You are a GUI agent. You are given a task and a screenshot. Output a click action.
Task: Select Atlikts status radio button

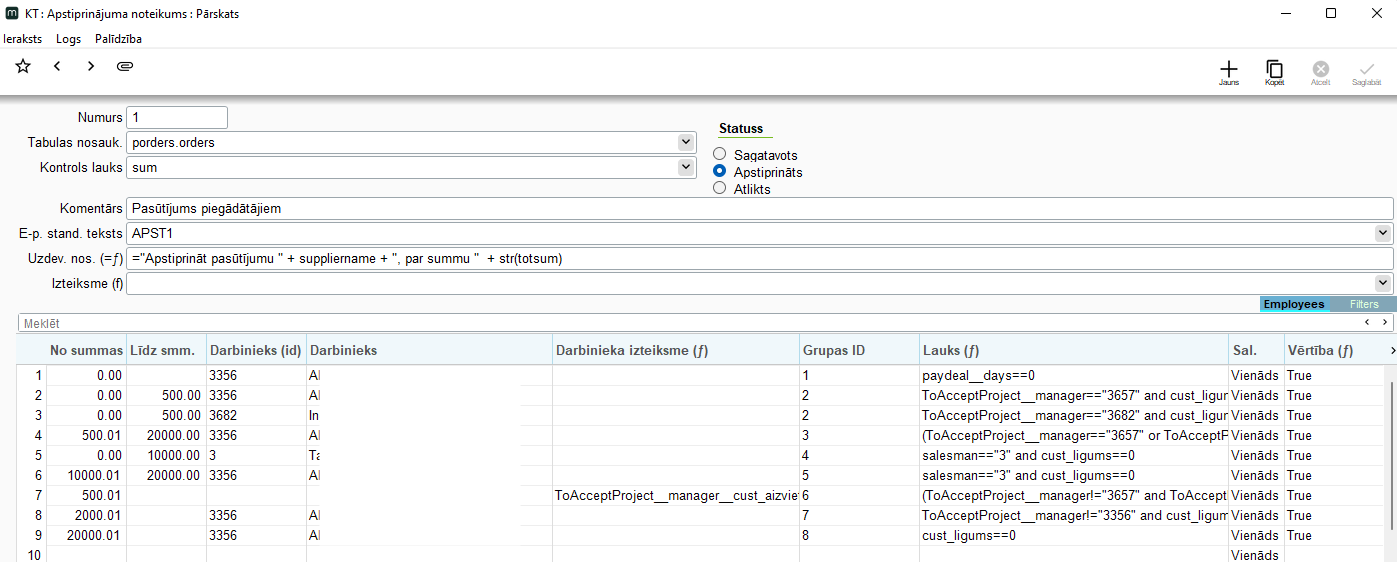click(x=720, y=188)
